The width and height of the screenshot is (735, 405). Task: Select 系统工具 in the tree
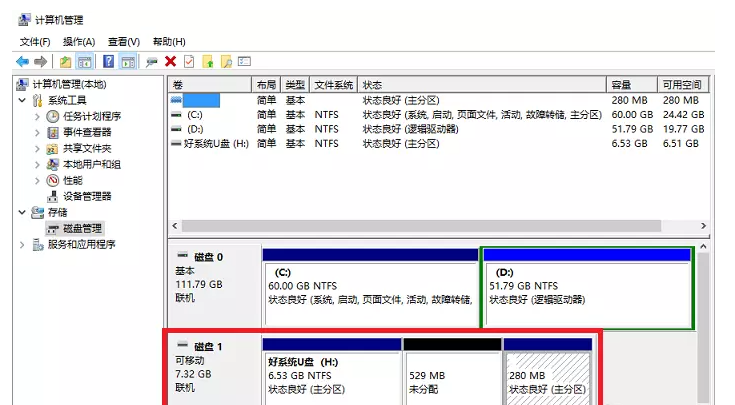(67, 100)
